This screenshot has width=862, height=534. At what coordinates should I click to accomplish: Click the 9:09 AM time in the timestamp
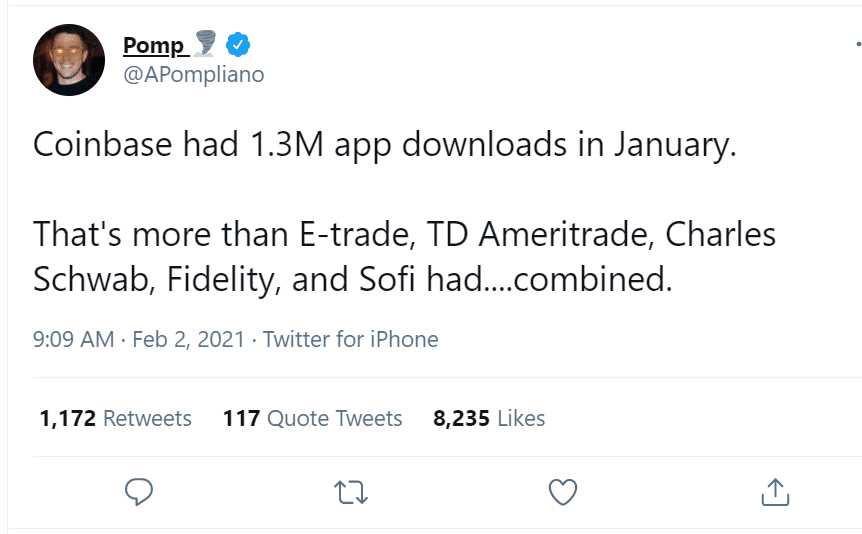pos(73,339)
